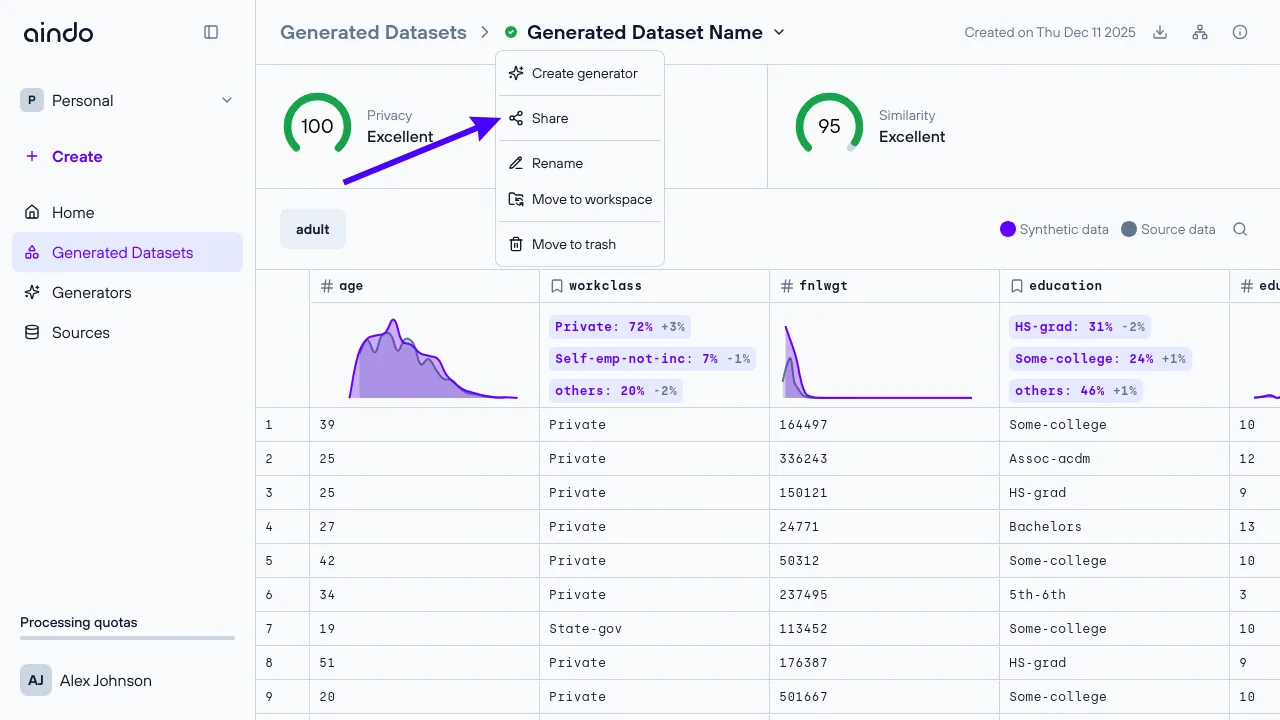This screenshot has height=720, width=1280.
Task: Click the Create button
Action: pyautogui.click(x=64, y=156)
